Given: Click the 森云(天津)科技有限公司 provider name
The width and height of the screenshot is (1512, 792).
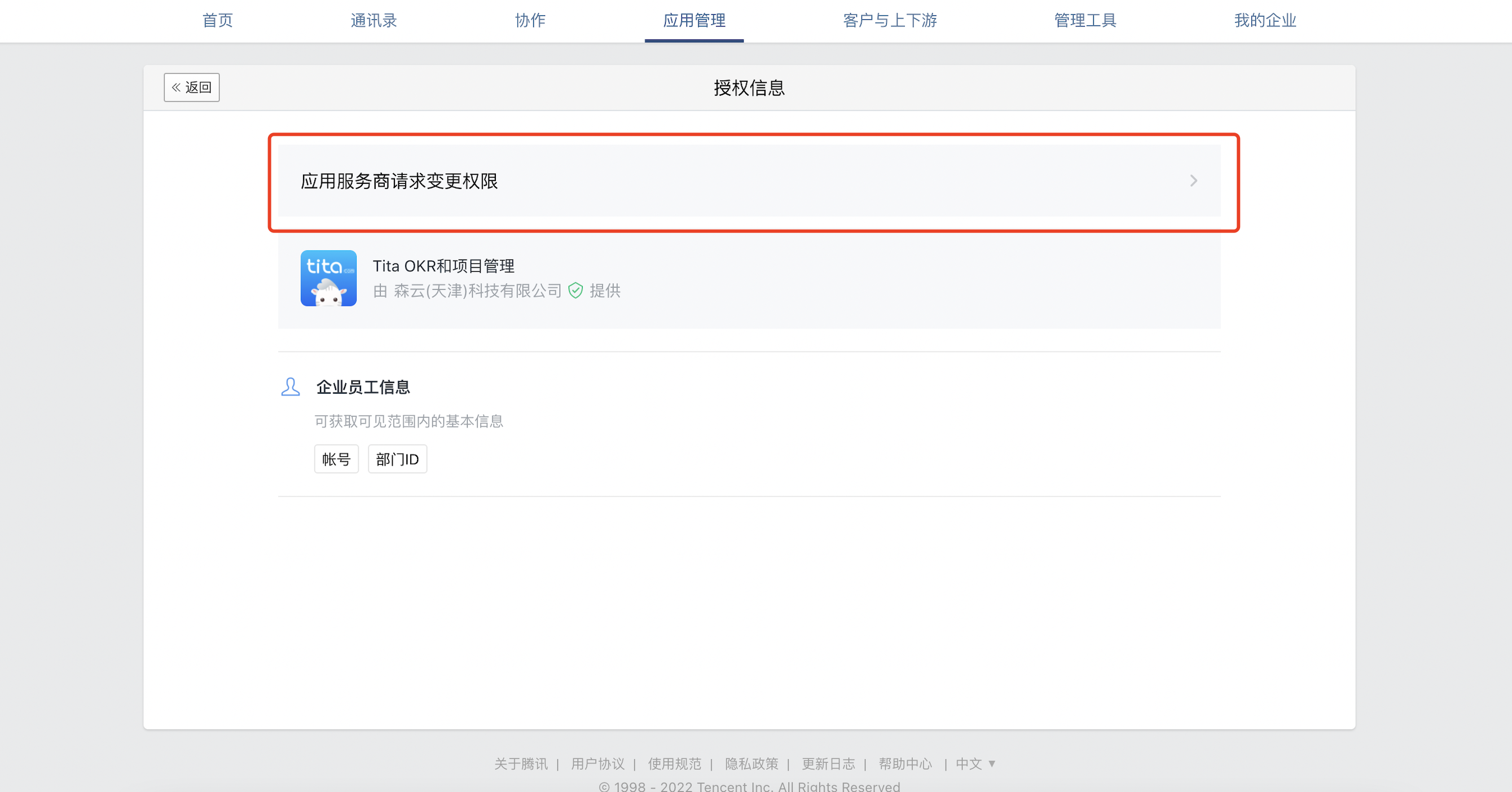Looking at the screenshot, I should pos(478,291).
